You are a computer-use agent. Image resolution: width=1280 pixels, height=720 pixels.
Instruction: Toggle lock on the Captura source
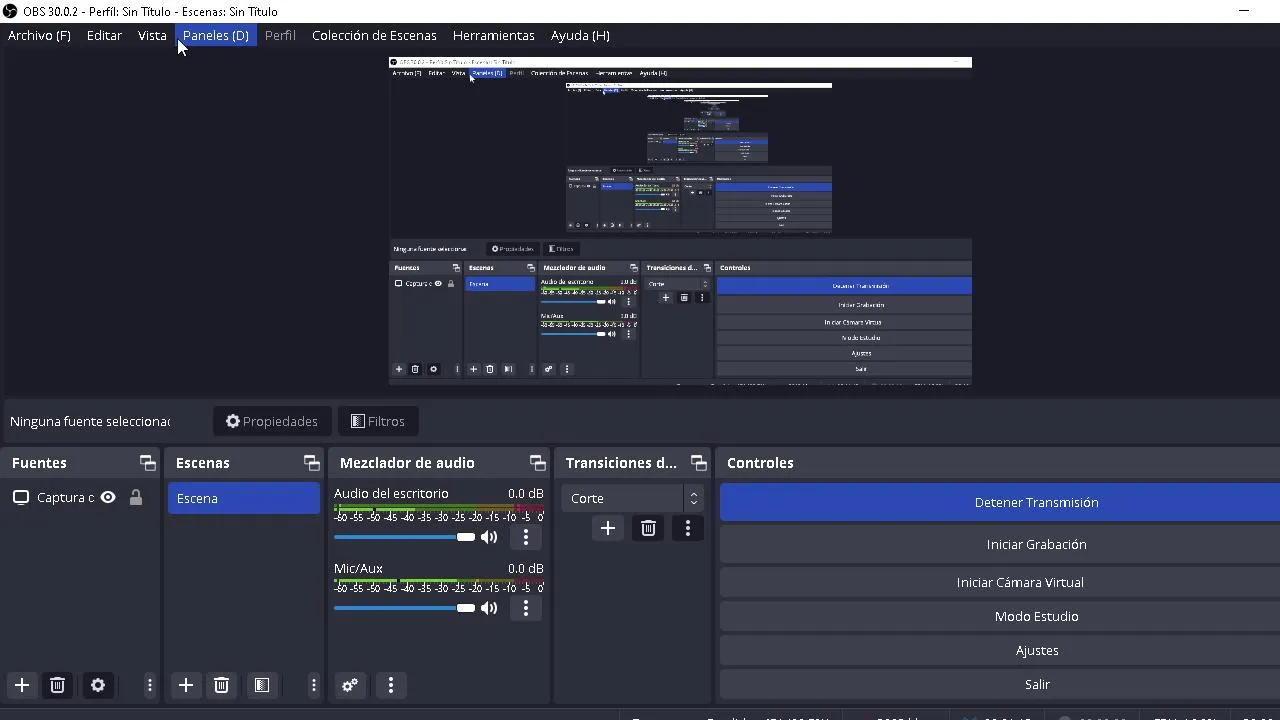click(x=136, y=497)
